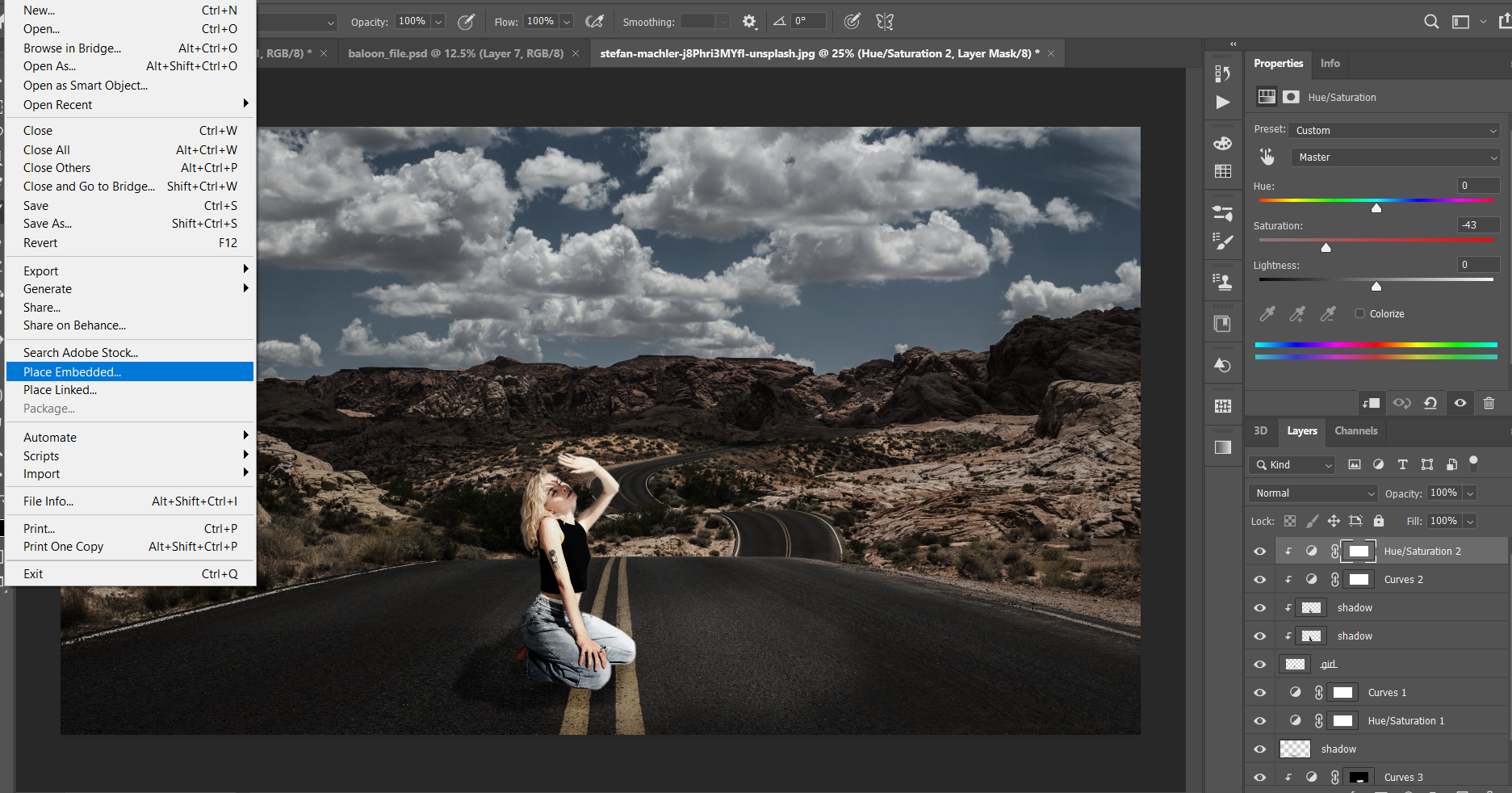Viewport: 1512px width, 793px height.
Task: View the previous adjustment state
Action: click(1401, 403)
